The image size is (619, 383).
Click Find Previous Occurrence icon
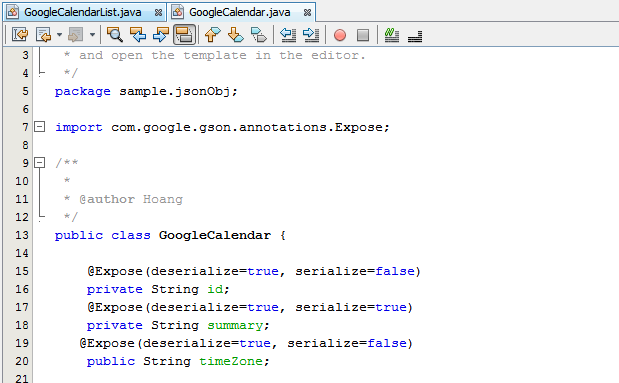click(x=138, y=35)
